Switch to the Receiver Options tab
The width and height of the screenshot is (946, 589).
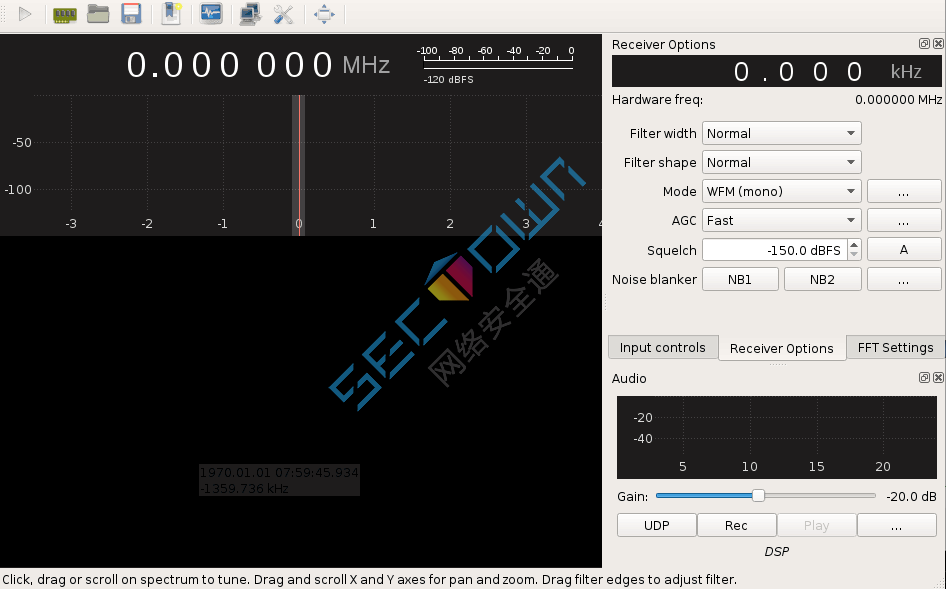tap(781, 348)
